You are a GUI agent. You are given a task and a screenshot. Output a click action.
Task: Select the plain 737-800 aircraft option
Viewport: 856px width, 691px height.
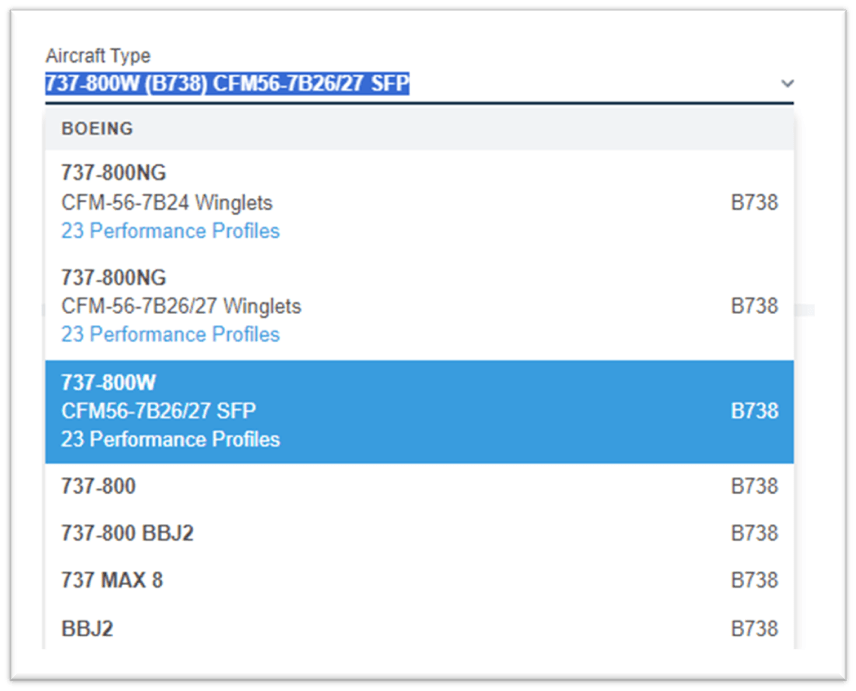(419, 486)
